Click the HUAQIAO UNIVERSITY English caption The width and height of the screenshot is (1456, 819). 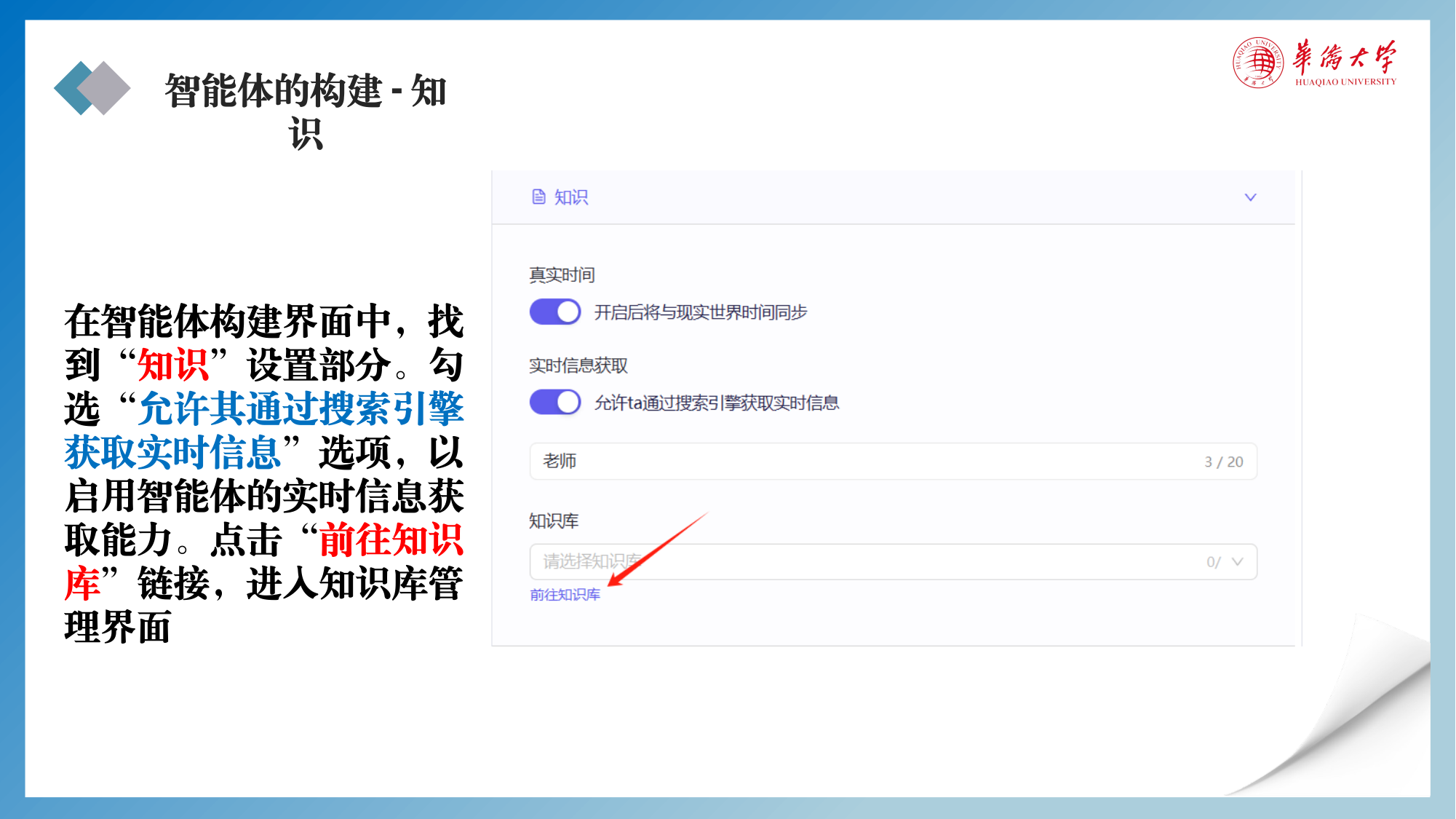(1345, 82)
